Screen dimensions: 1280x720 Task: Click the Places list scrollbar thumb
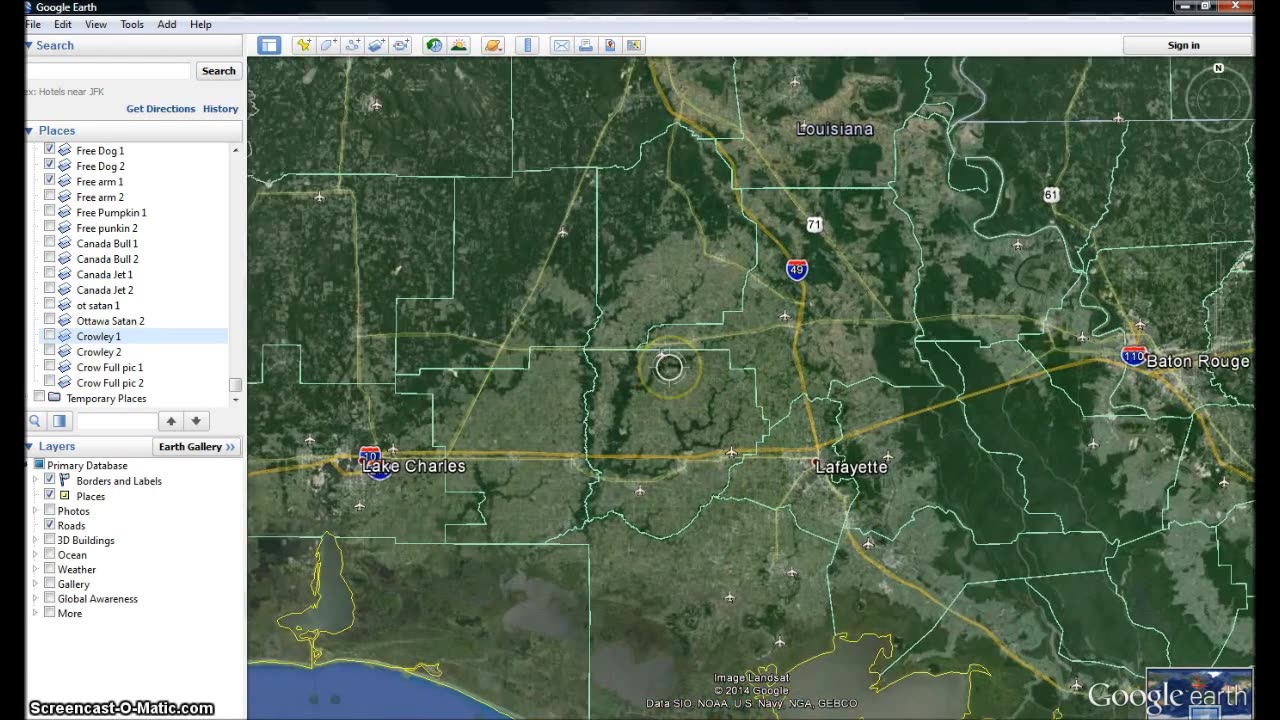click(235, 384)
